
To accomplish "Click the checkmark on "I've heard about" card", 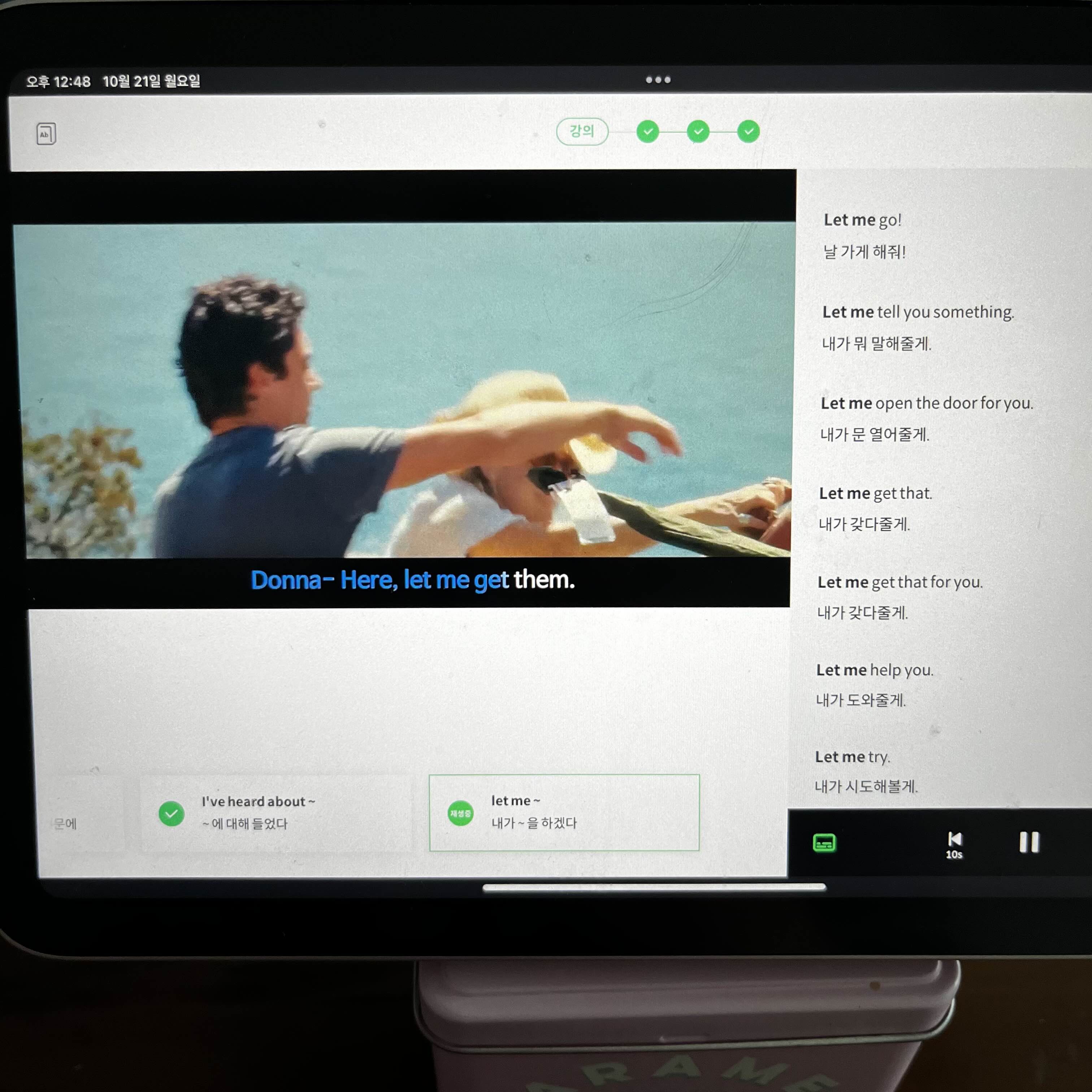I will [171, 813].
